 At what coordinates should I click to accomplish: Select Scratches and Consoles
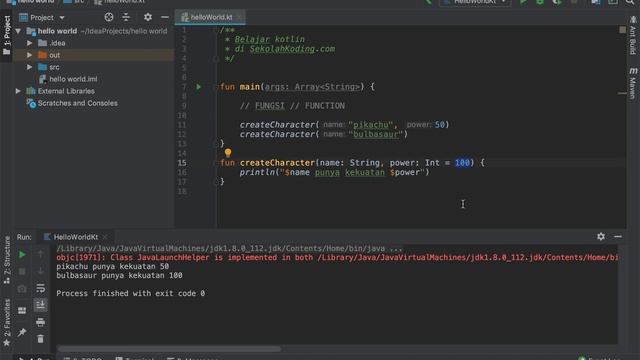point(78,103)
